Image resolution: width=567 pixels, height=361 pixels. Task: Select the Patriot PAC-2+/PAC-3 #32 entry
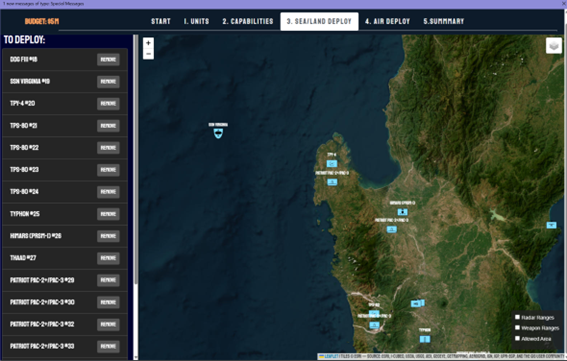(65, 324)
